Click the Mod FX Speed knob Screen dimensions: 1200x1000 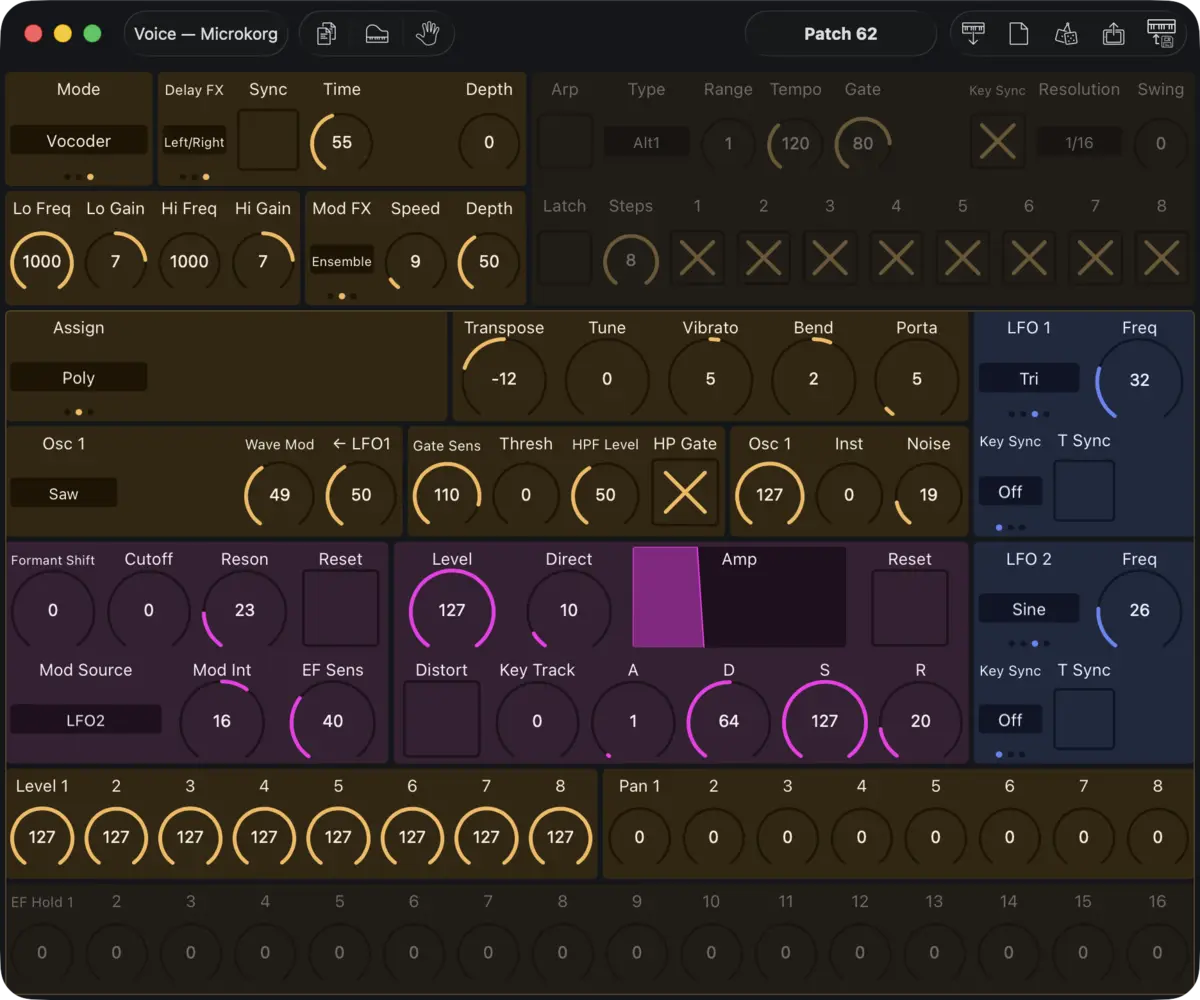(x=415, y=261)
